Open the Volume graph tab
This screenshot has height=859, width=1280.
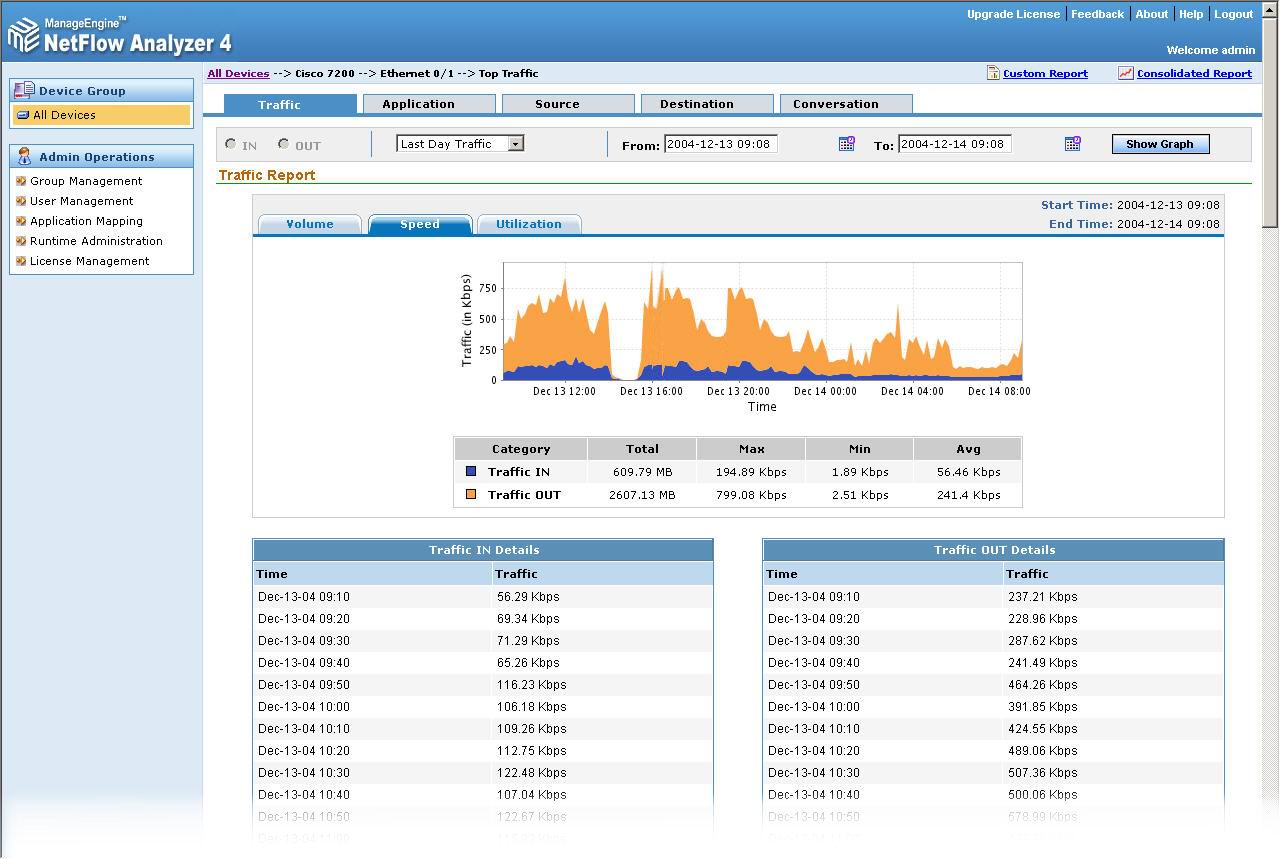pos(310,224)
